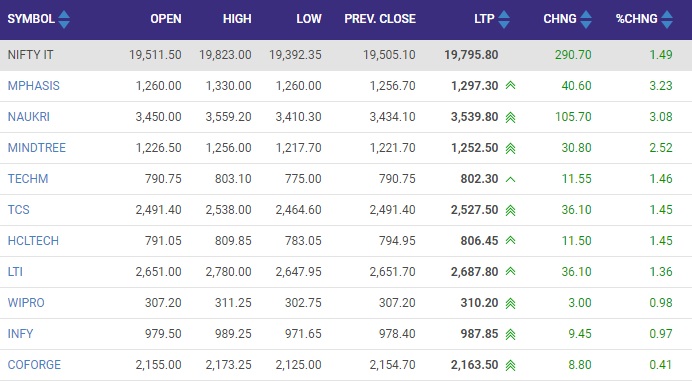Sort by LTP using arrow icon
Viewport: 692px width, 381px height.
point(504,19)
